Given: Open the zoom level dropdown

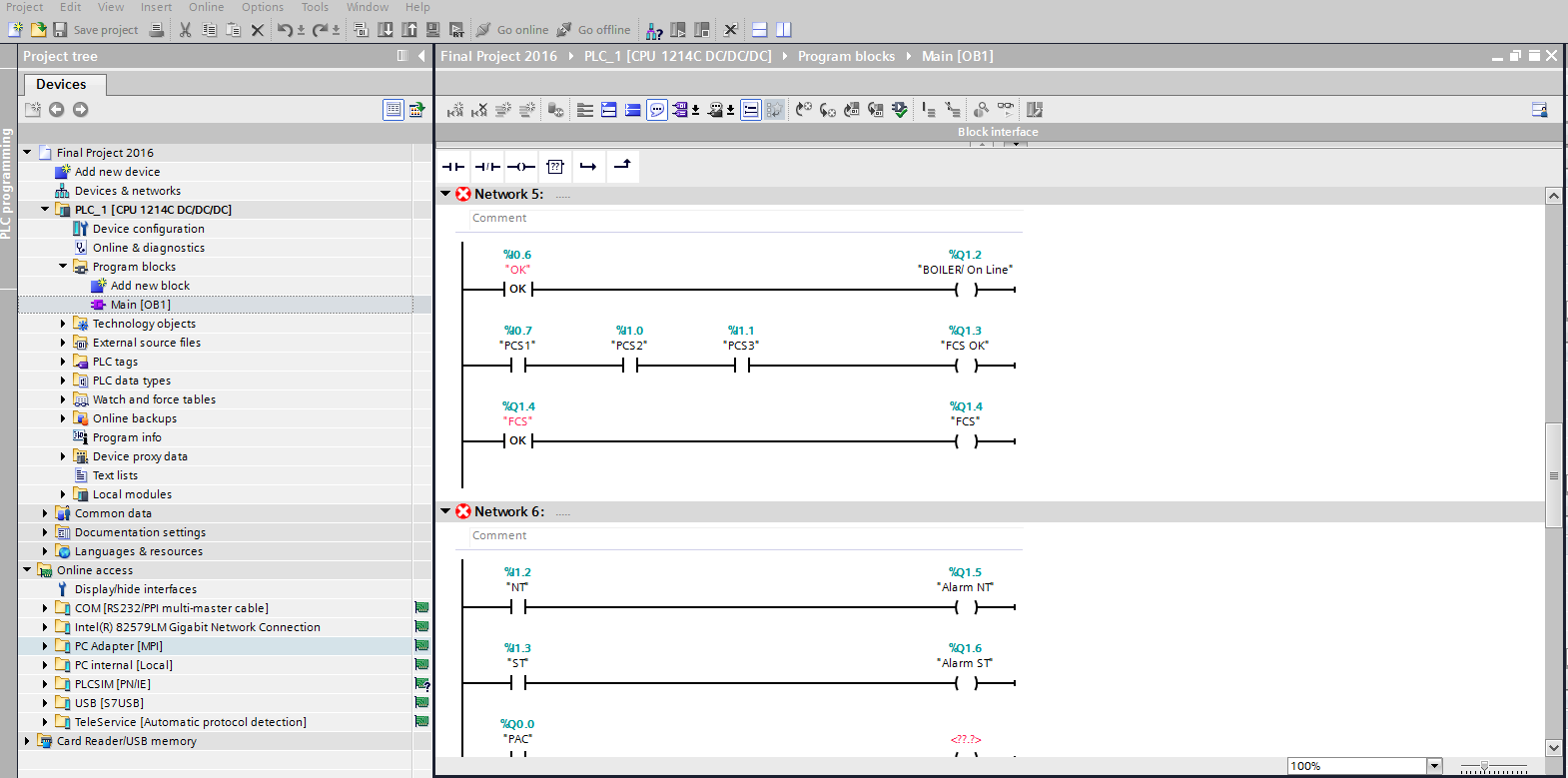Looking at the screenshot, I should click(1435, 766).
